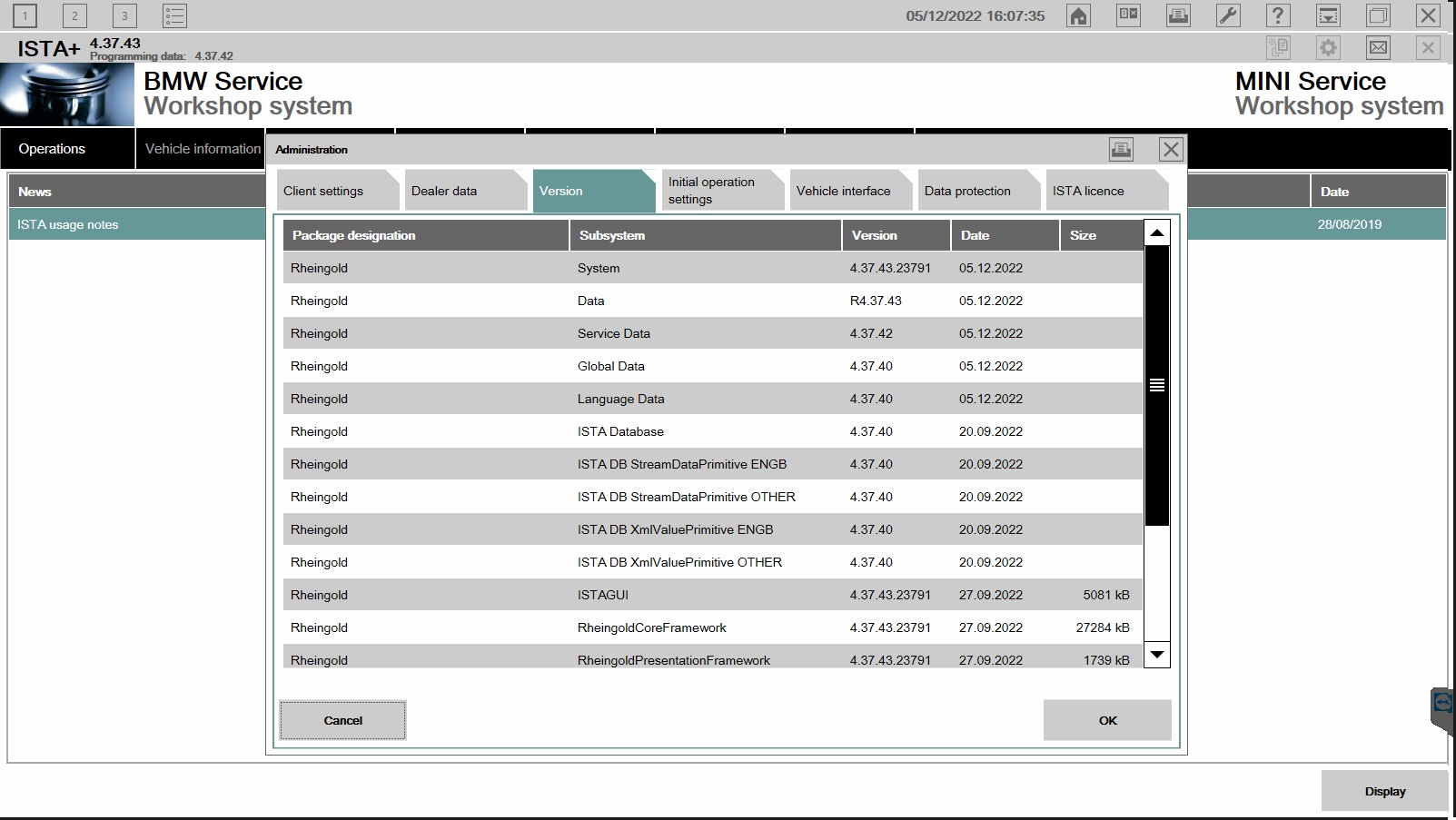The height and width of the screenshot is (820, 1456).
Task: Select the Global Data row
Action: 713,366
